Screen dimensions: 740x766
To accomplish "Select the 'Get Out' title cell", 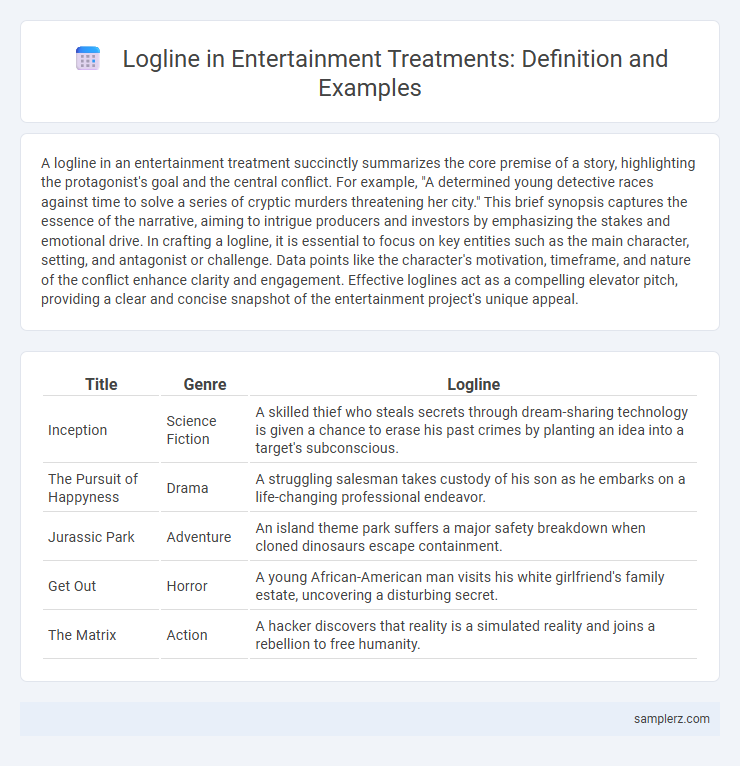I will [x=101, y=585].
